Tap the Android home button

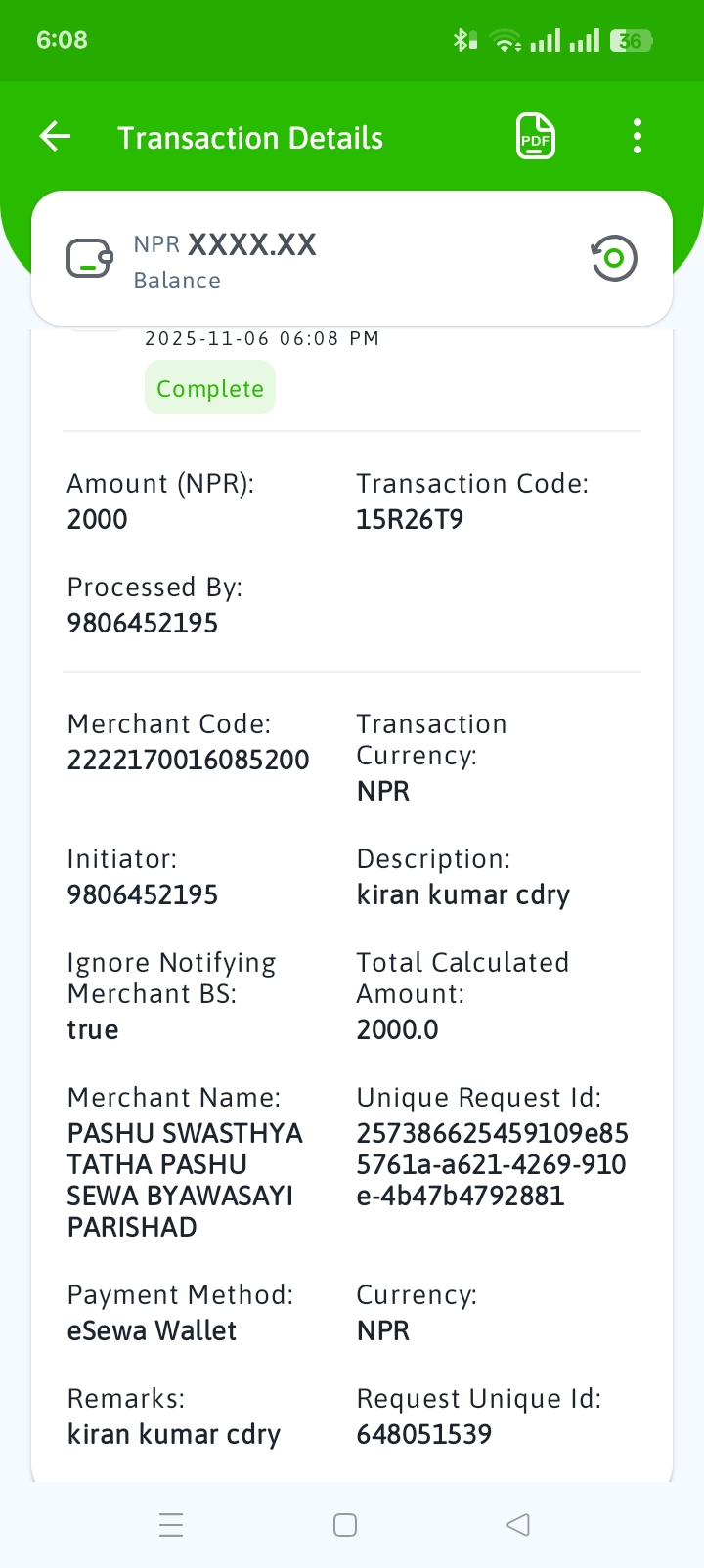[x=345, y=1525]
